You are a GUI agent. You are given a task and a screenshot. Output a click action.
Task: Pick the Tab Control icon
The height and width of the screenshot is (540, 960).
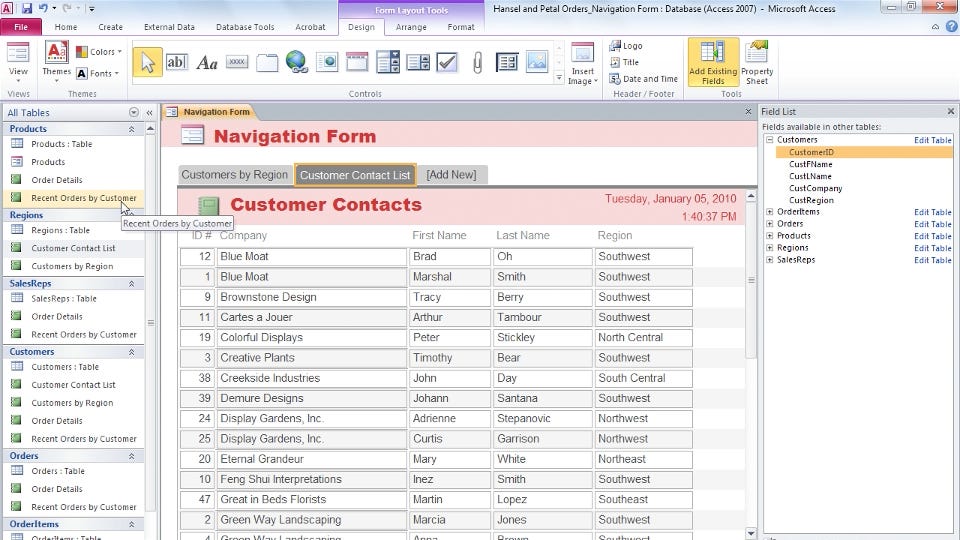(x=267, y=62)
